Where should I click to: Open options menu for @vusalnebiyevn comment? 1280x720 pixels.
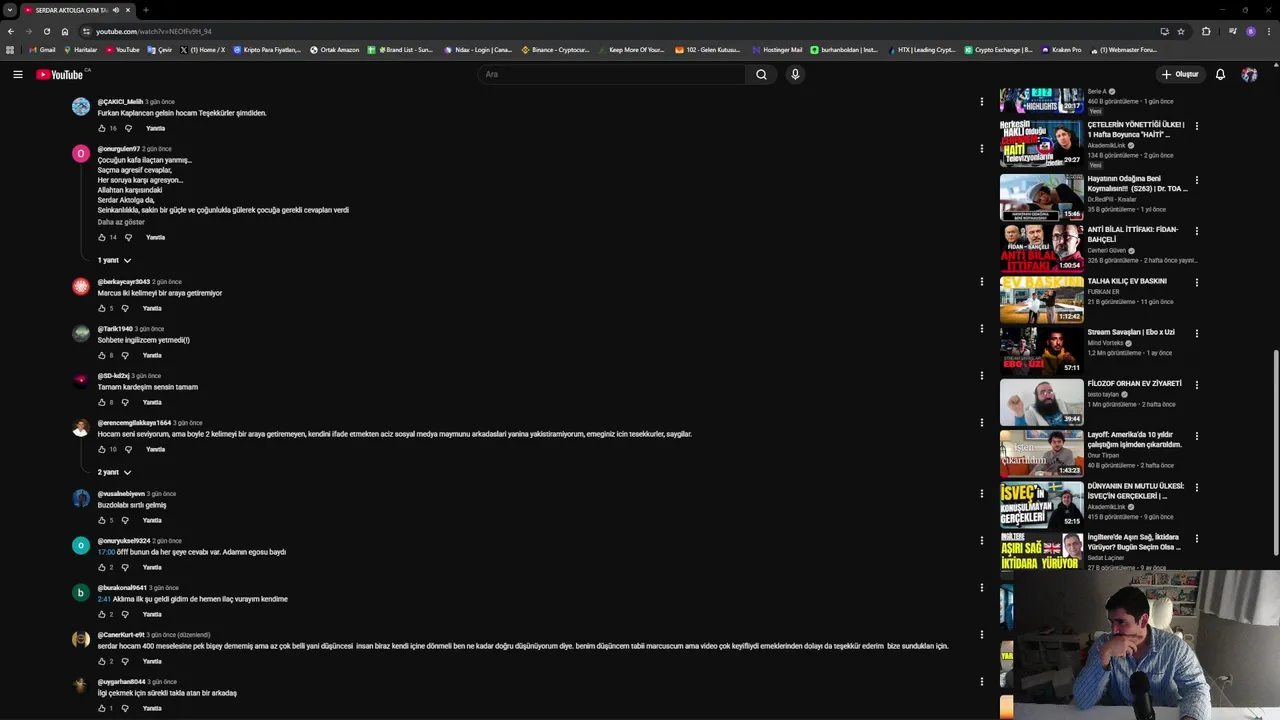point(981,493)
